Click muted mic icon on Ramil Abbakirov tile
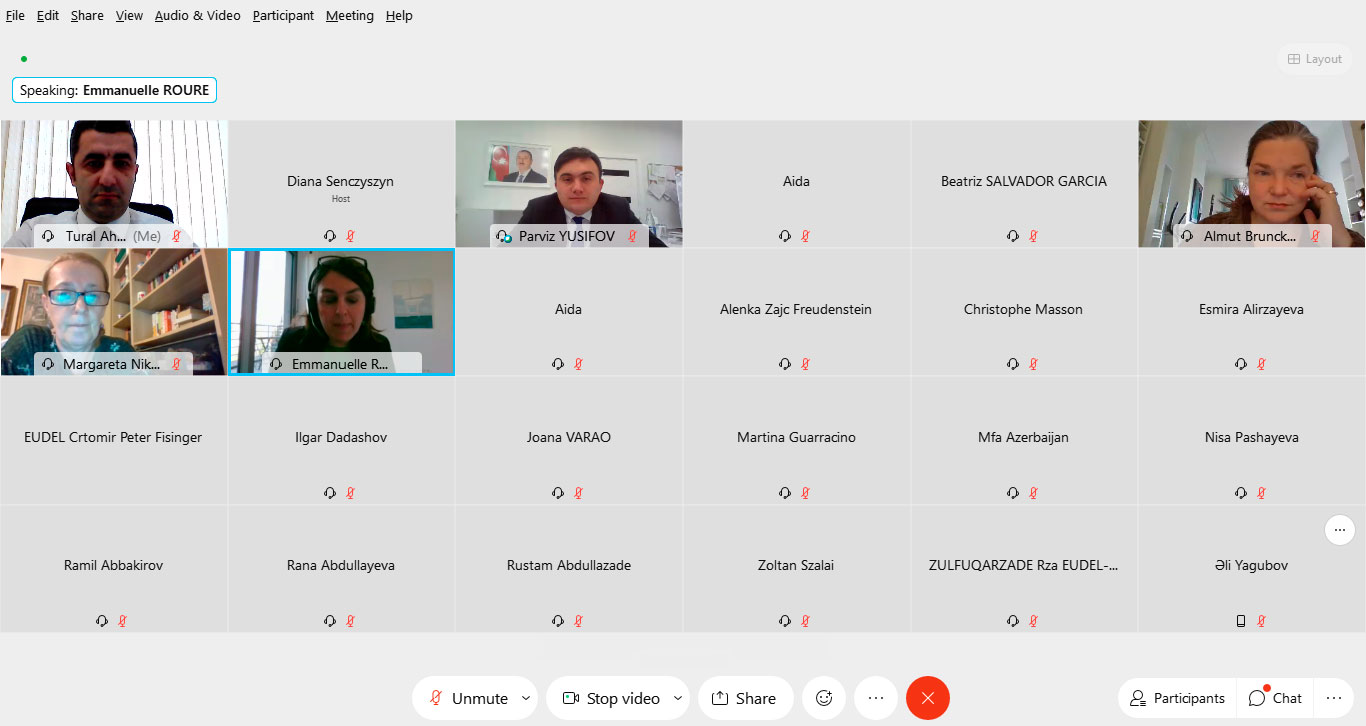 point(123,620)
